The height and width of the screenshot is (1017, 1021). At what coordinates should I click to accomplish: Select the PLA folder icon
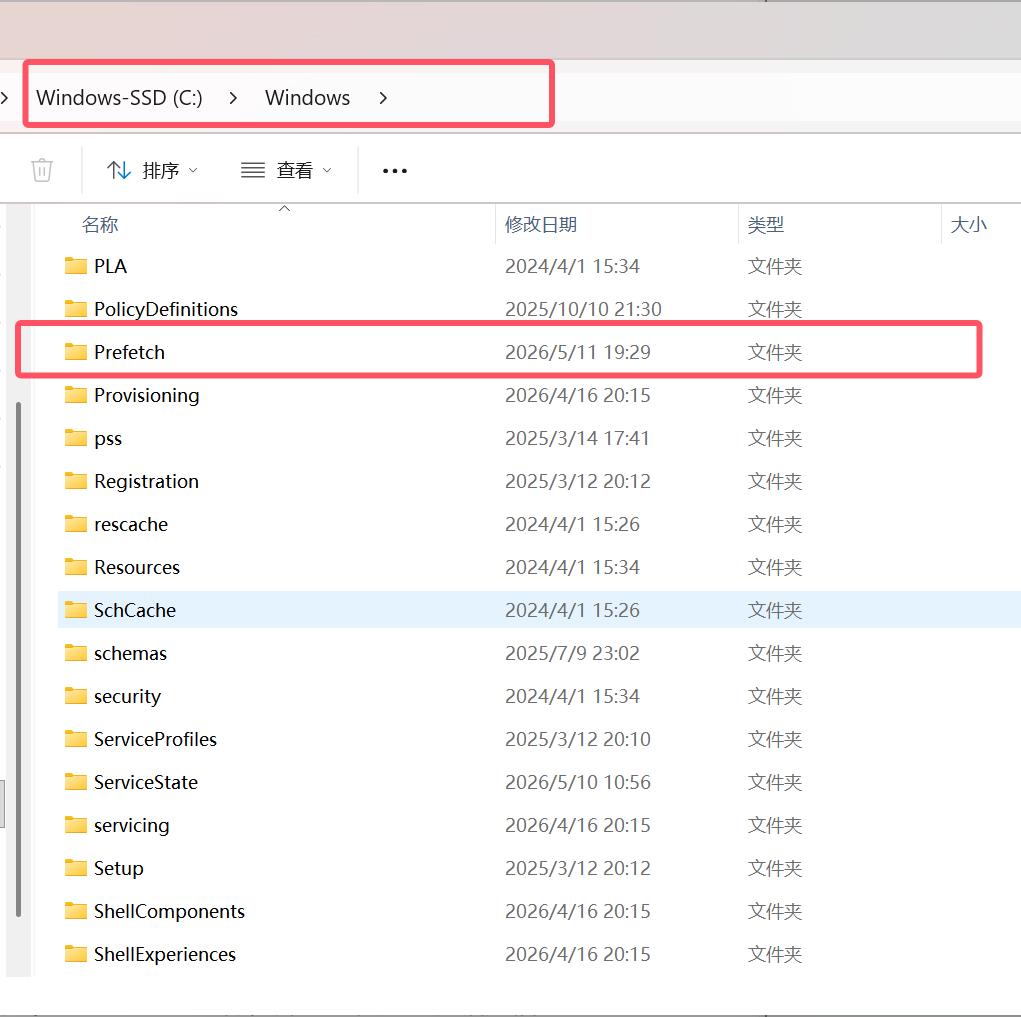pyautogui.click(x=76, y=266)
